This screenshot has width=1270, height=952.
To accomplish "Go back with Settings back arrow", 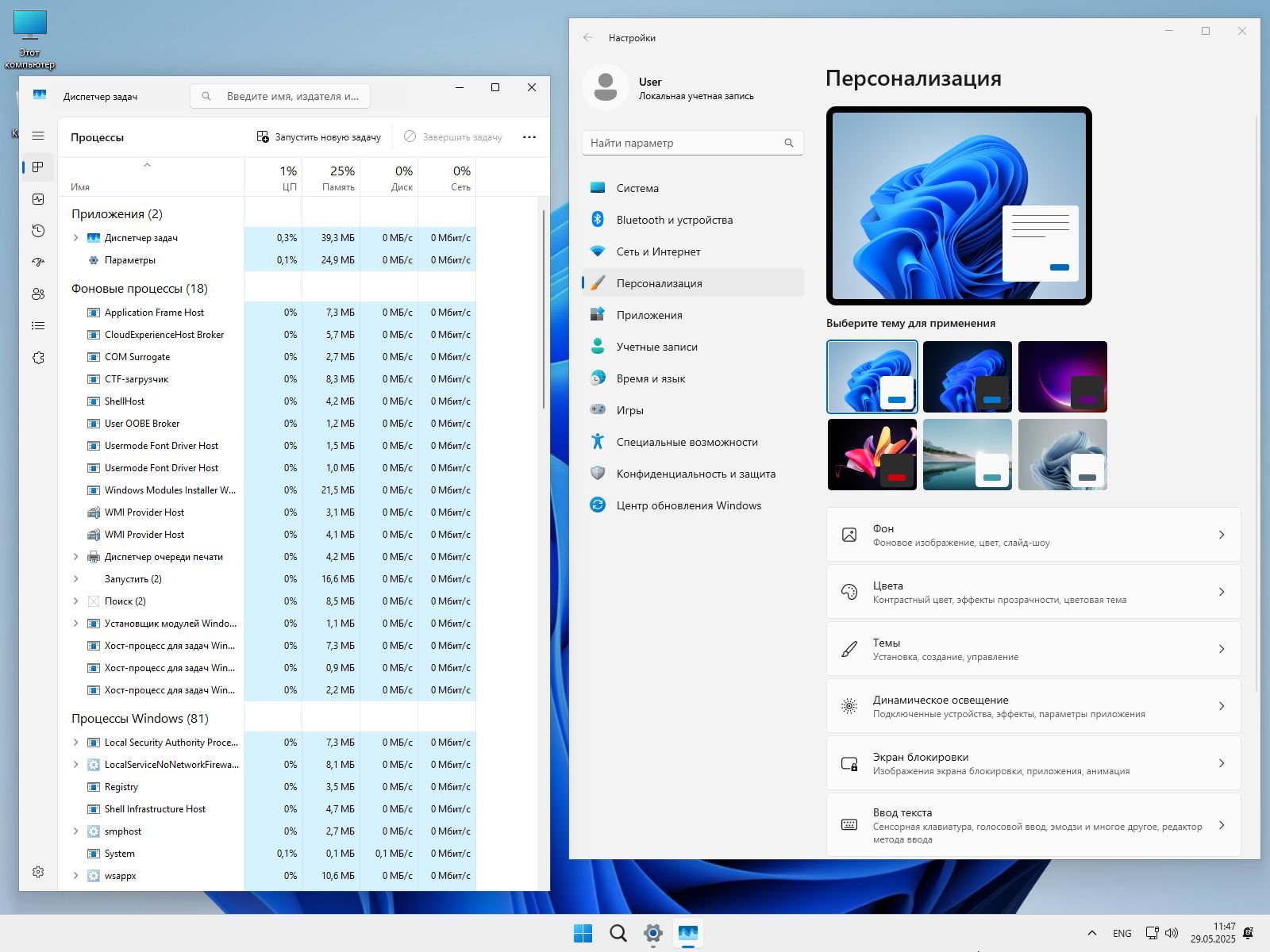I will tap(588, 37).
